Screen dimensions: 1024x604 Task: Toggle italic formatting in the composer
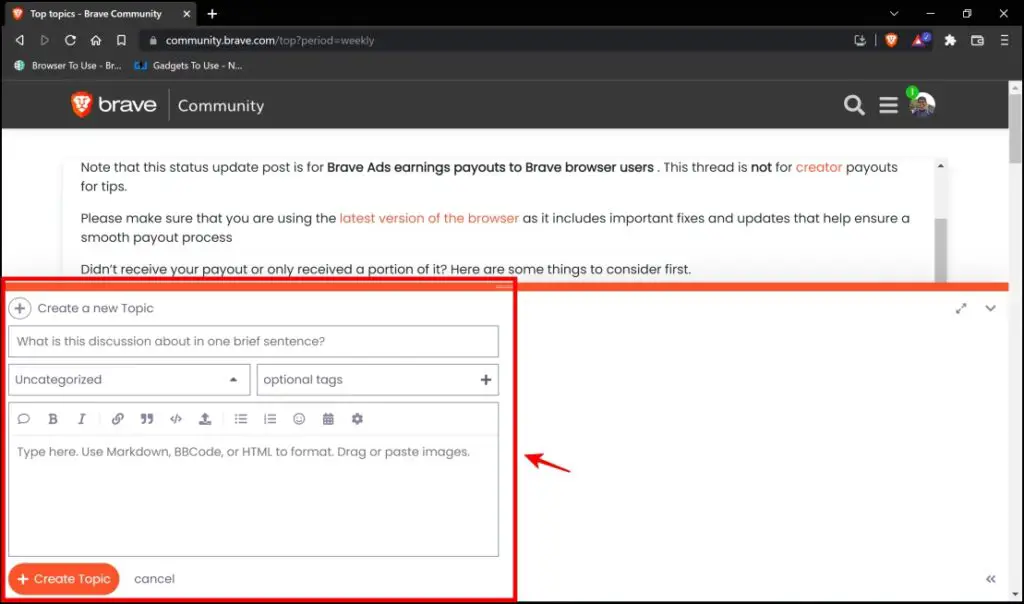point(82,419)
